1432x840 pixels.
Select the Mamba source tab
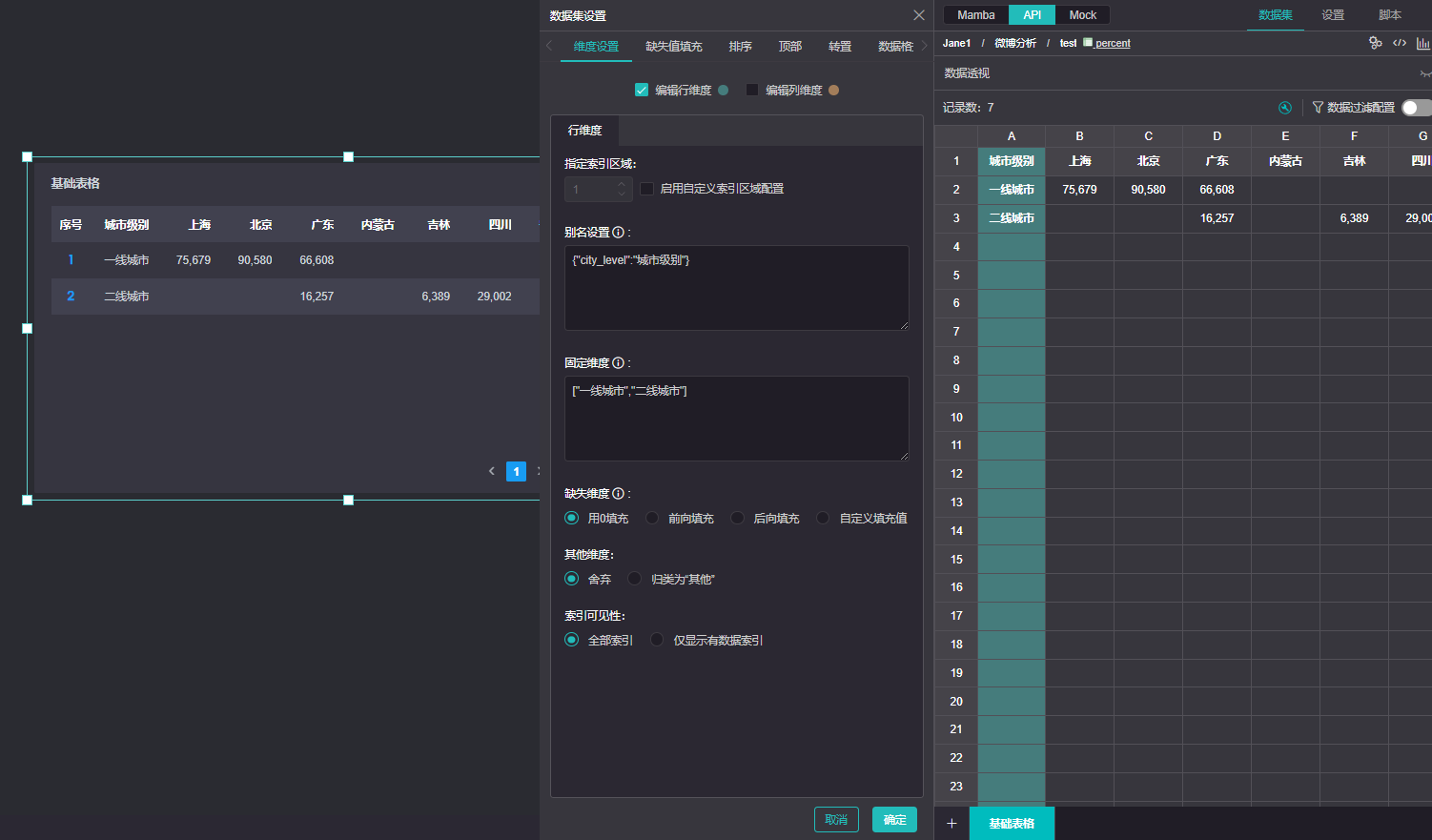pyautogui.click(x=976, y=15)
